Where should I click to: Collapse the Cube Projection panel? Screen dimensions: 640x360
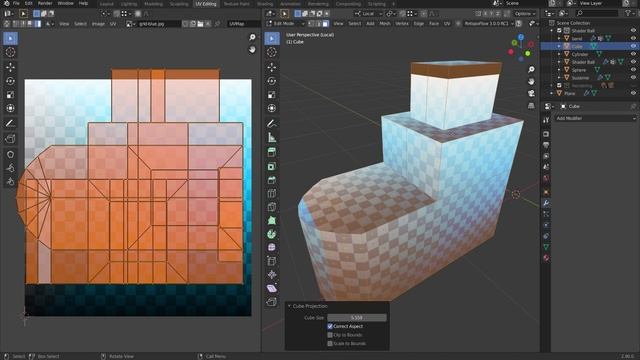[289, 306]
